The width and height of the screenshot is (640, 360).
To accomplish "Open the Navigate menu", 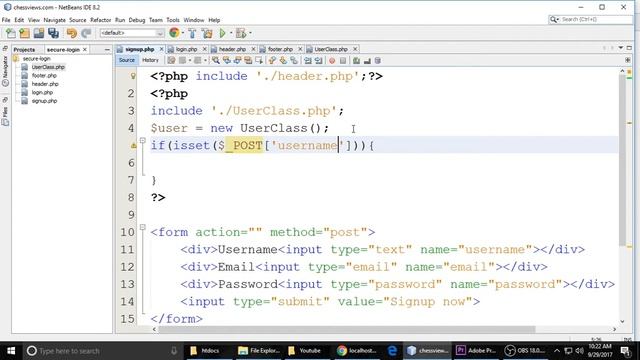I will tap(54, 20).
